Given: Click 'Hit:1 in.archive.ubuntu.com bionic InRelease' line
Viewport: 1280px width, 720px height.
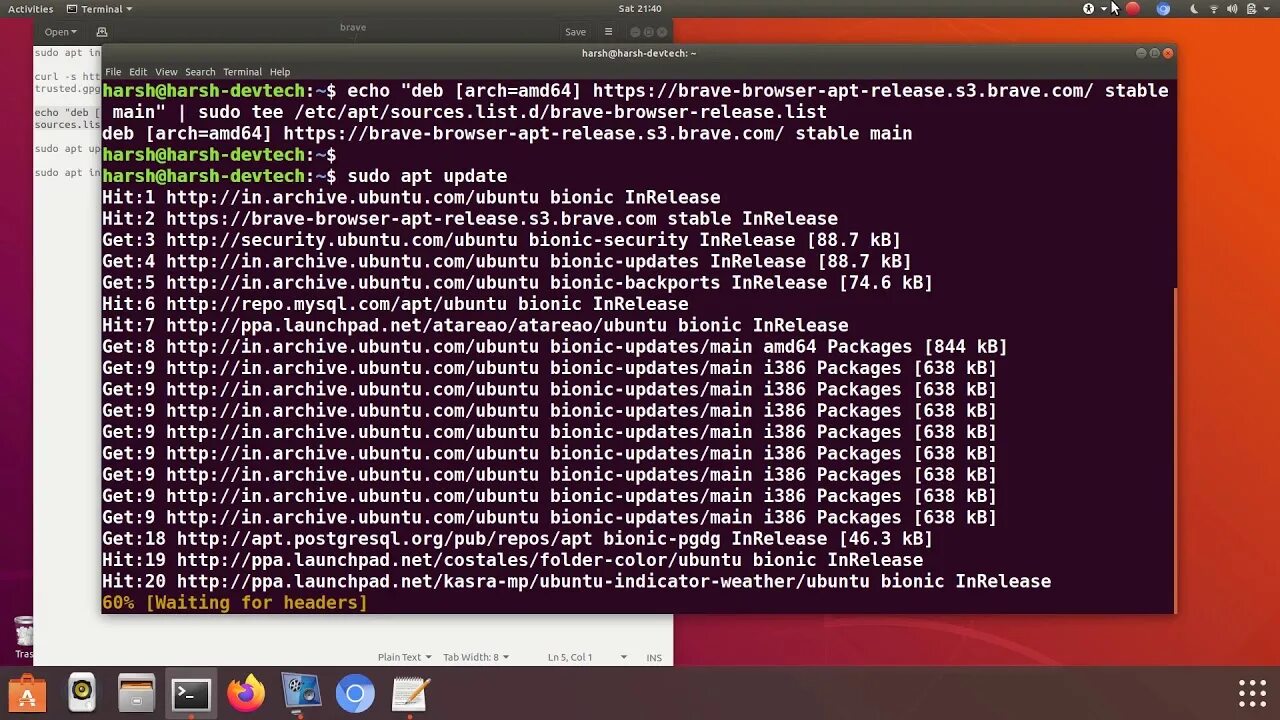Looking at the screenshot, I should 411,197.
